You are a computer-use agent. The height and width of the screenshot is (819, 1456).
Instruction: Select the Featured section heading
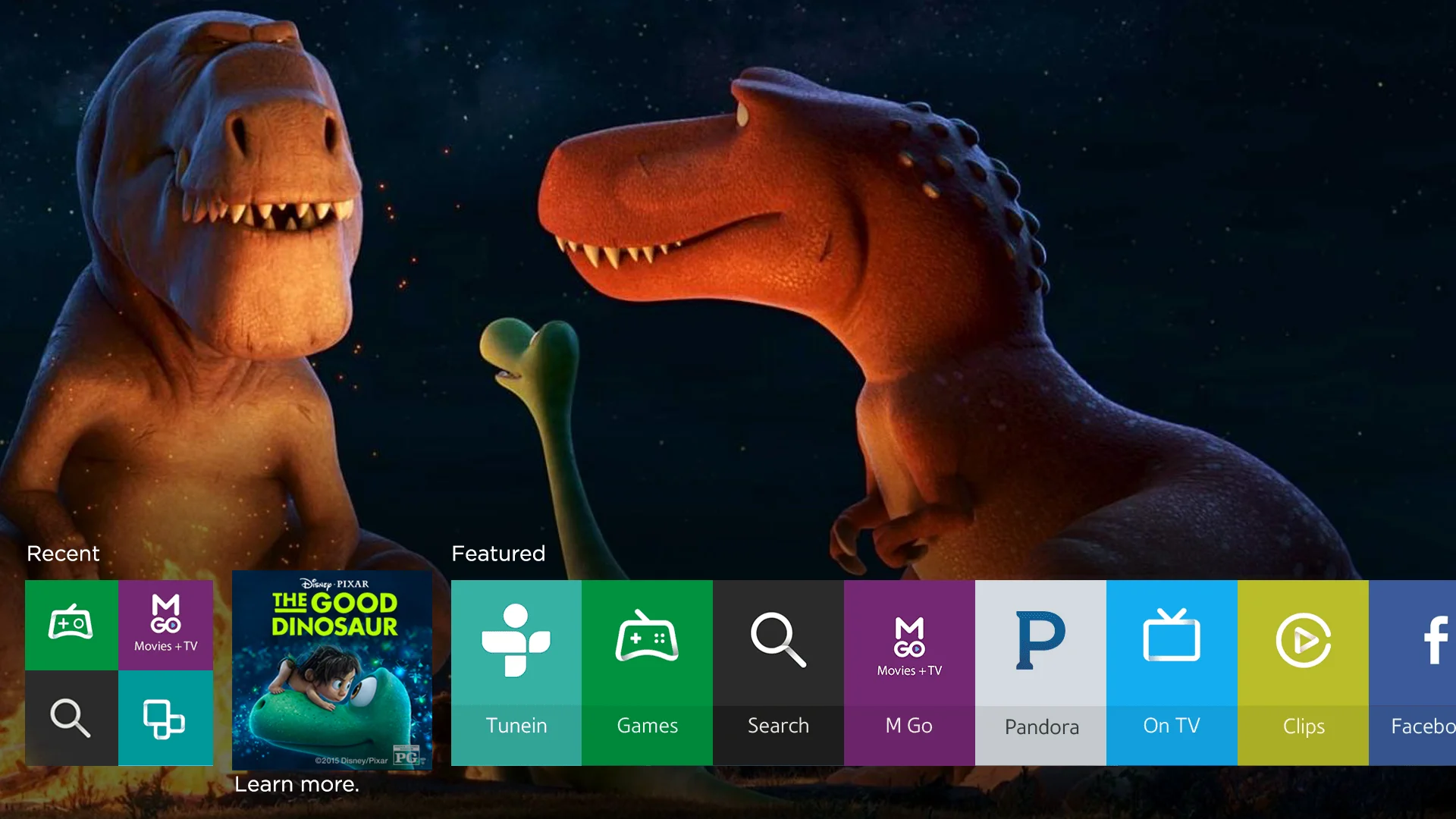pos(498,554)
